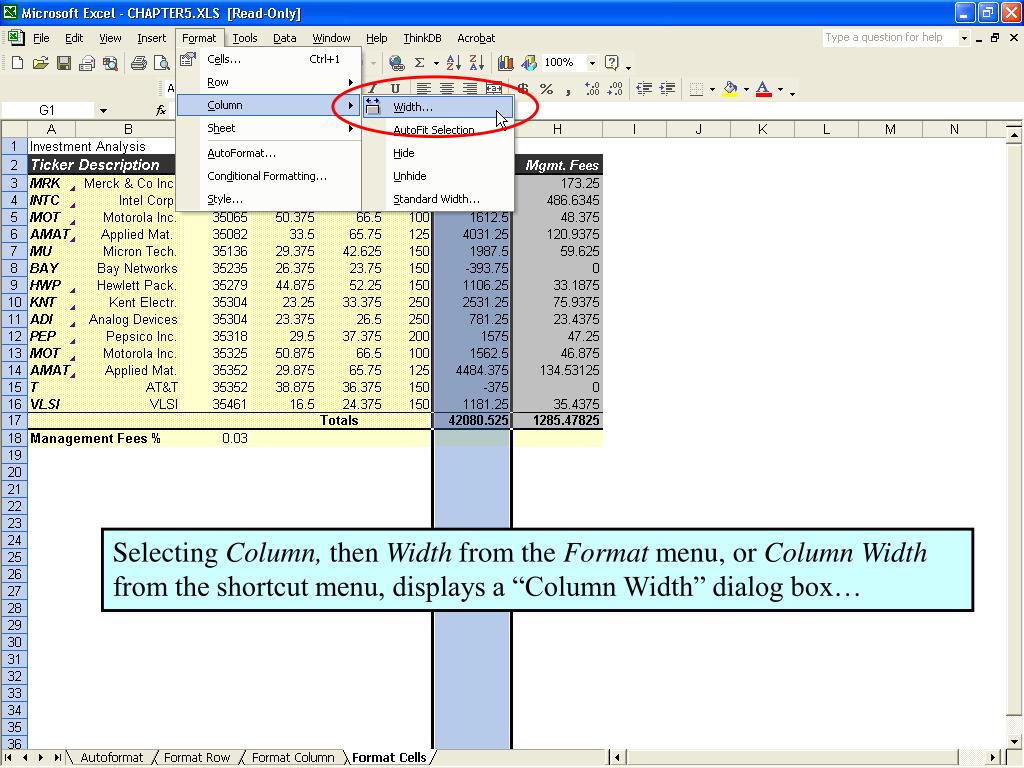Apply Percent Style from the toolbar
The width and height of the screenshot is (1024, 768).
pos(547,89)
